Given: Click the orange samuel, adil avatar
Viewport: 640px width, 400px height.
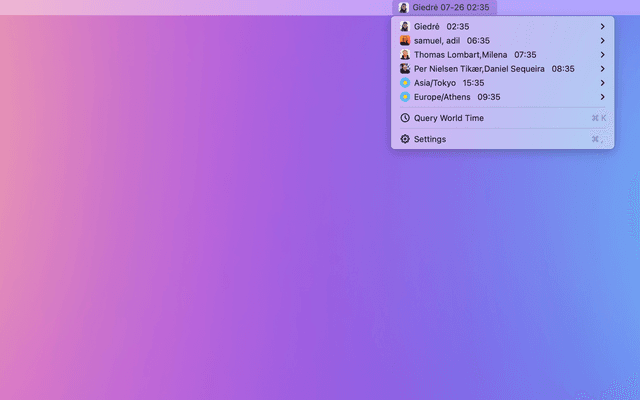Looking at the screenshot, I should 405,41.
